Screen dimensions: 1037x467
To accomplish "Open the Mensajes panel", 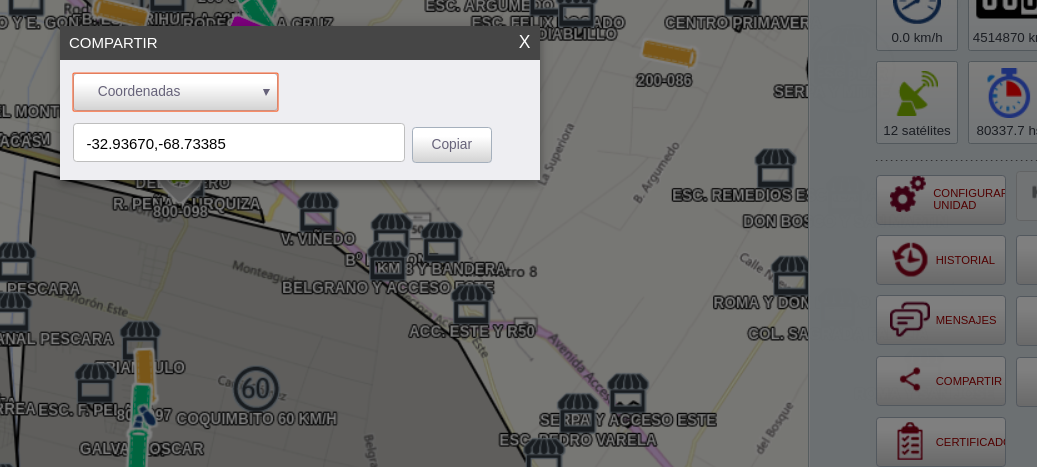I will pos(940,320).
